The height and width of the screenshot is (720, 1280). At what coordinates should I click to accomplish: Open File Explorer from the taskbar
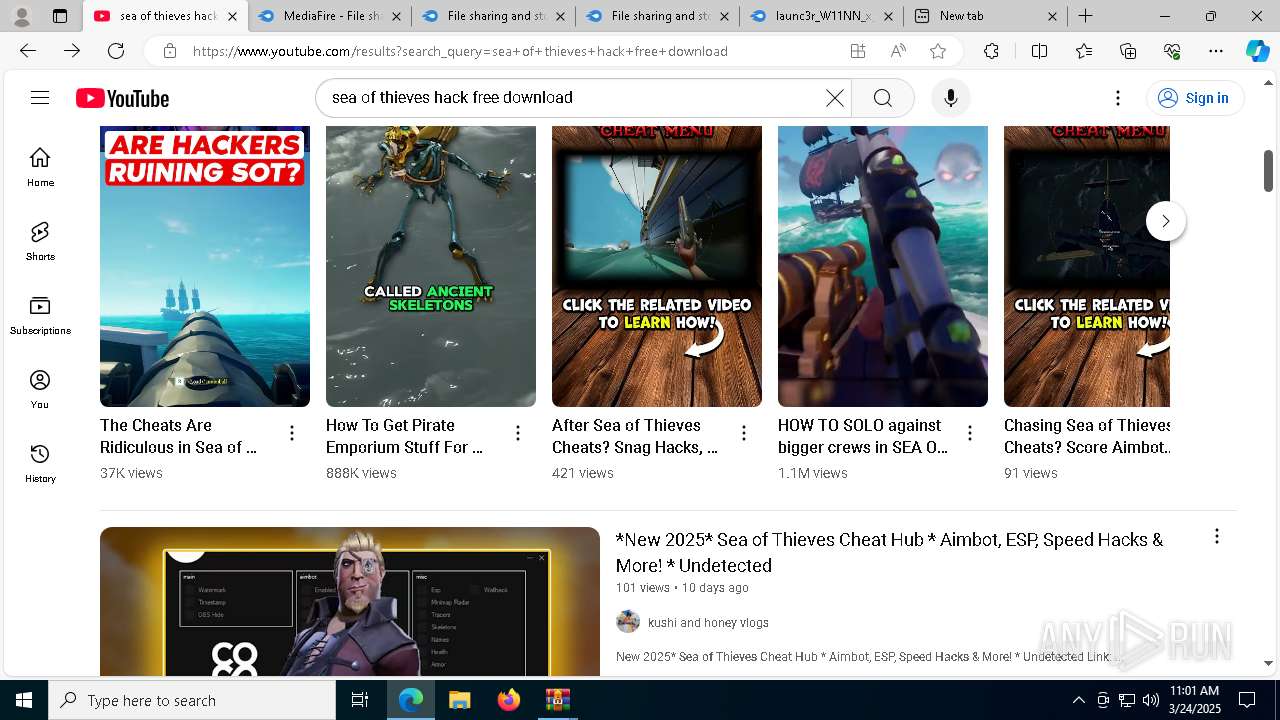(459, 700)
